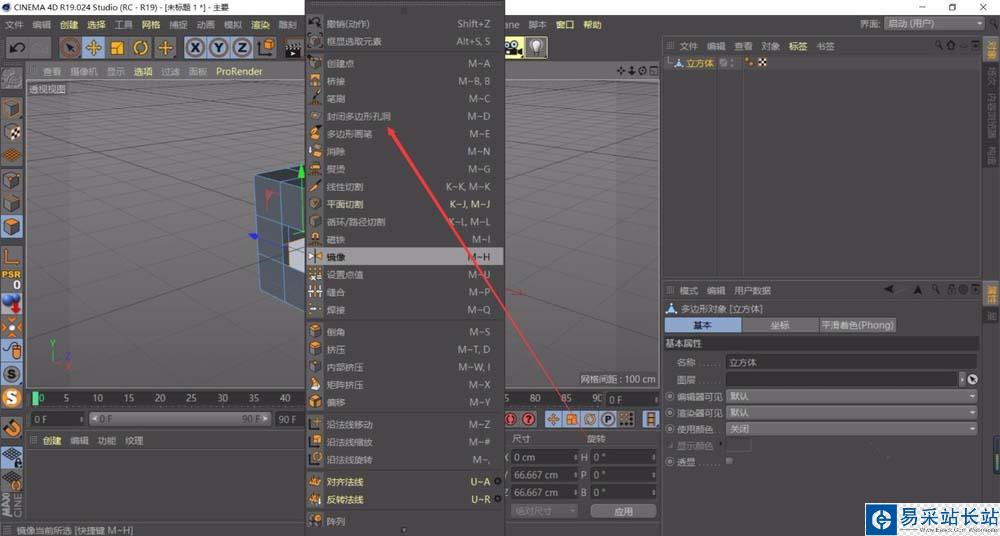Viewport: 1000px width, 536px height.
Task: Choose 反转法线 from context menu
Action: coord(405,500)
